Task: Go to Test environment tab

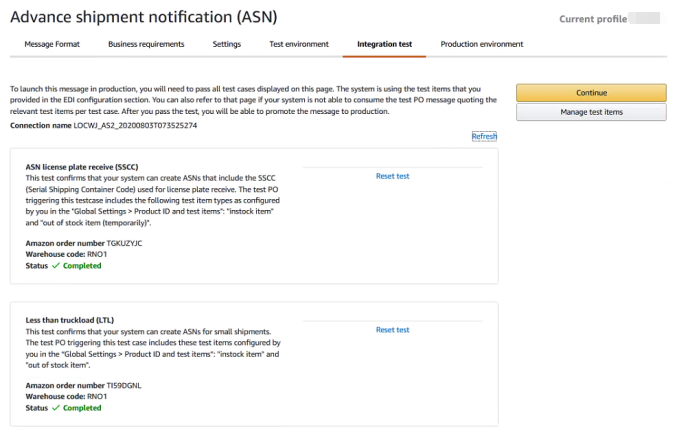Action: coord(299,44)
